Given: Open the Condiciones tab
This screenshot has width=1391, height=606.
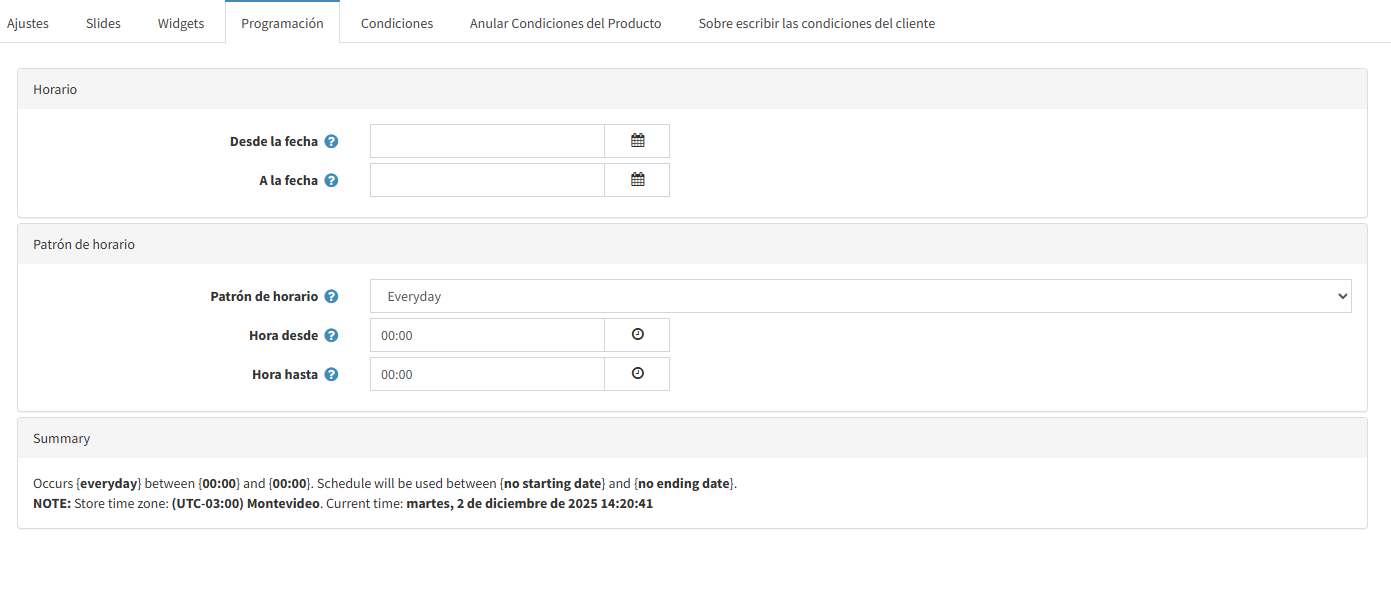Looking at the screenshot, I should 397,23.
